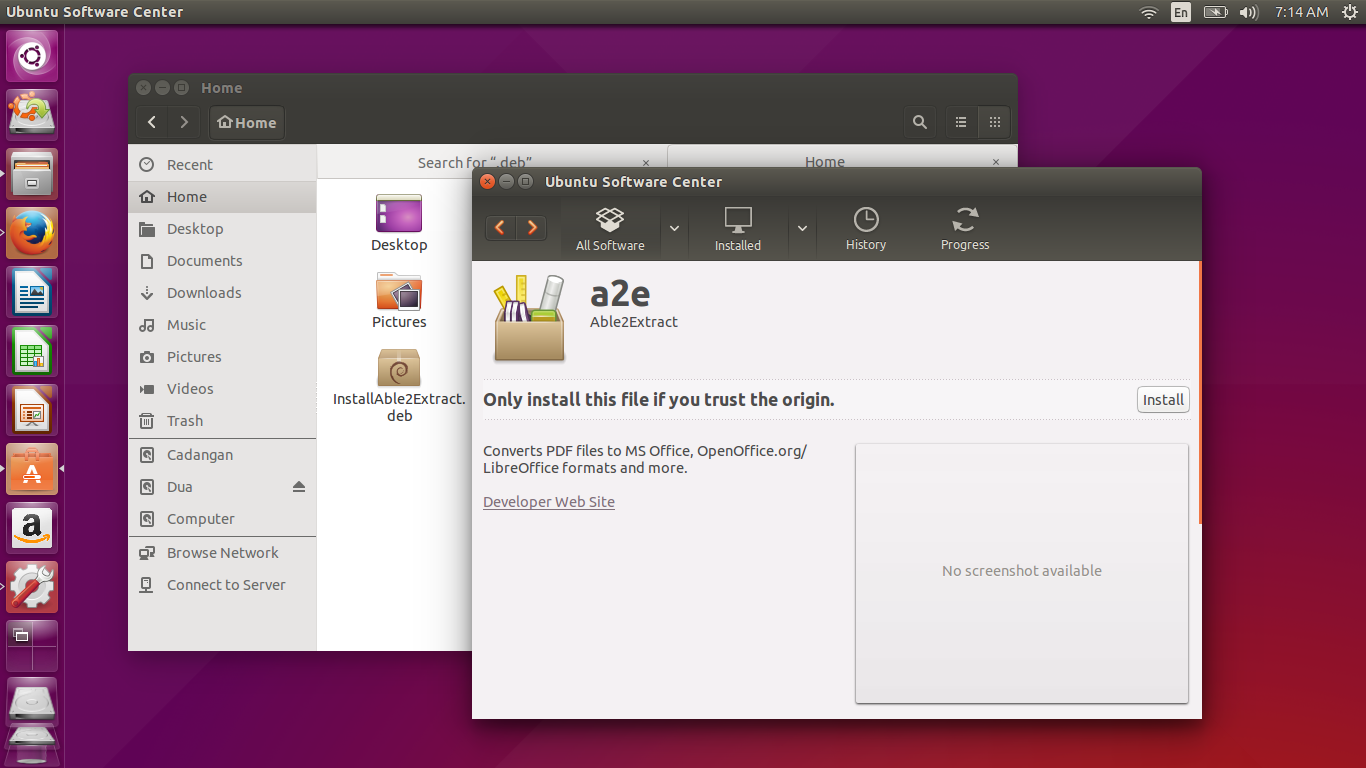Open clock showing 7:14 AM
Screen dimensions: 1366x768
point(1301,12)
